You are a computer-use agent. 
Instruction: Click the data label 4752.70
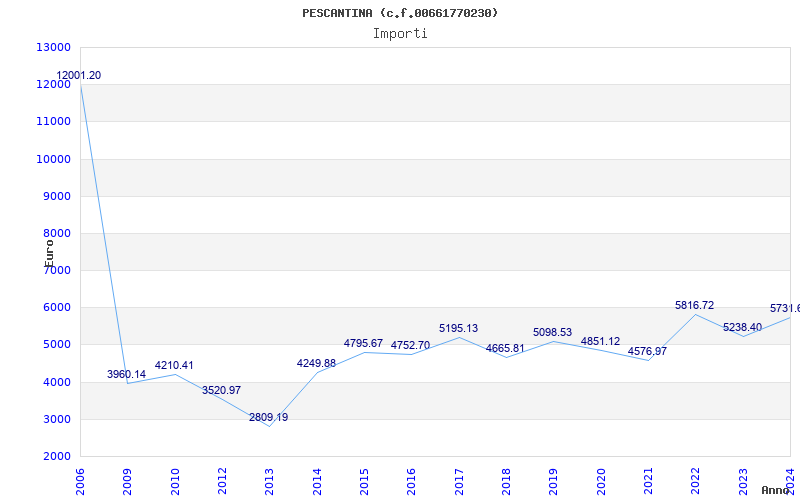click(410, 346)
